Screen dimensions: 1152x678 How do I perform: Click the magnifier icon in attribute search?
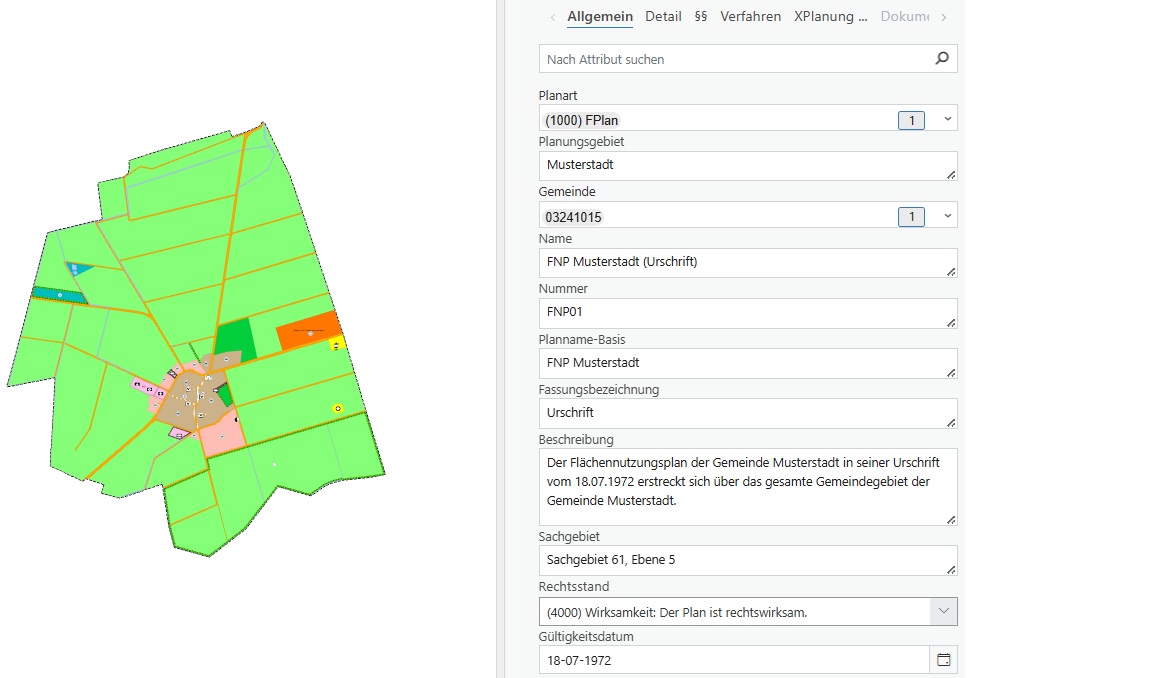pos(941,59)
